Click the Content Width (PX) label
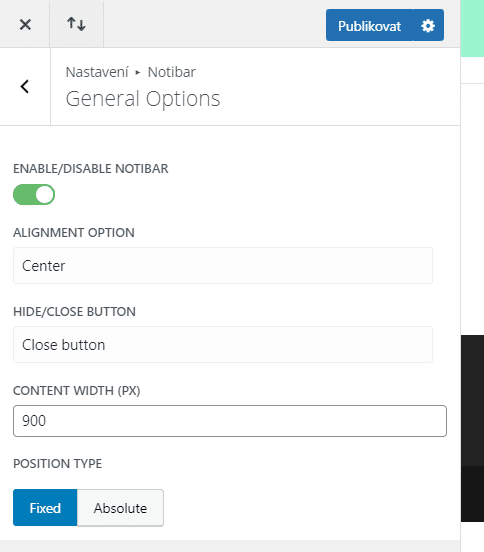This screenshot has height=552, width=484. (x=77, y=391)
